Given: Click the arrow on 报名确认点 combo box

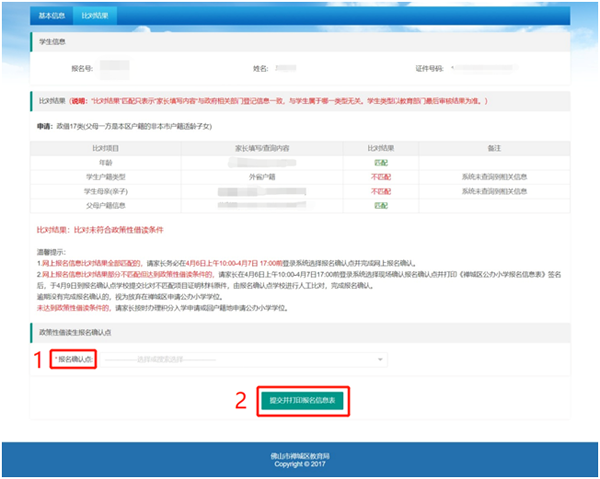Looking at the screenshot, I should [x=380, y=358].
